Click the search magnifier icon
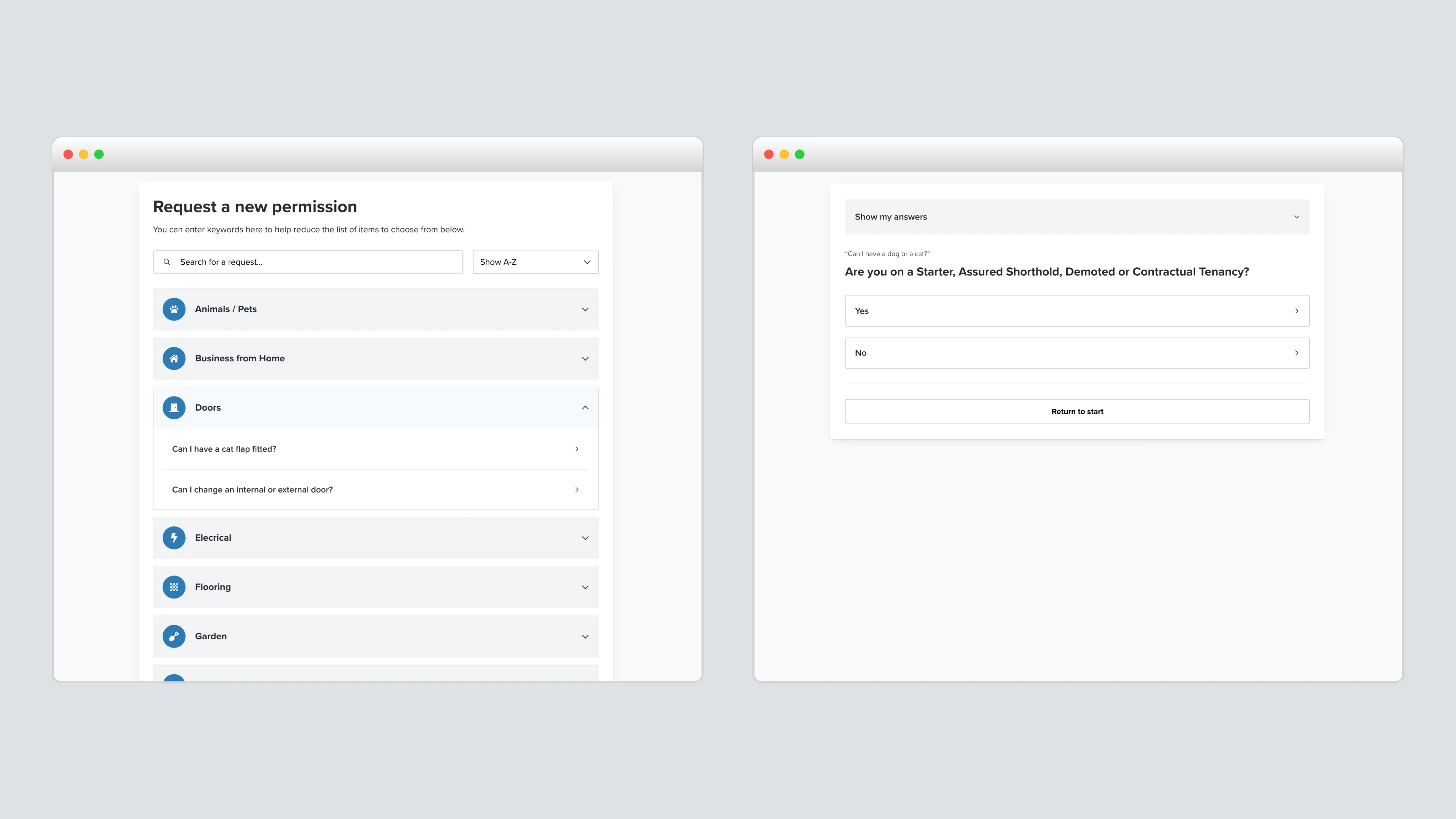 tap(167, 262)
